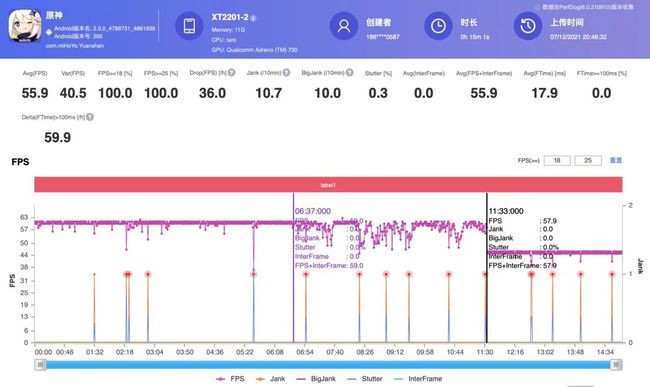Click the phone device icon

click(189, 26)
